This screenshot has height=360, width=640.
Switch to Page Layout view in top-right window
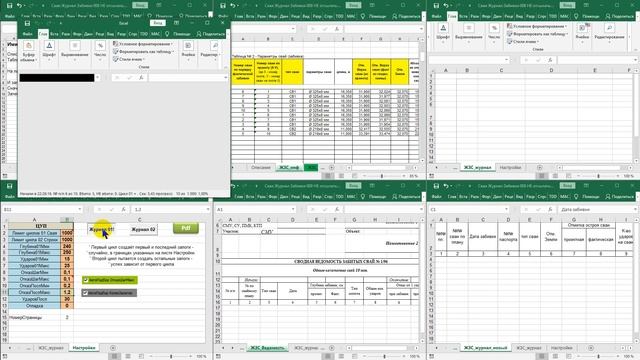click(x=555, y=176)
